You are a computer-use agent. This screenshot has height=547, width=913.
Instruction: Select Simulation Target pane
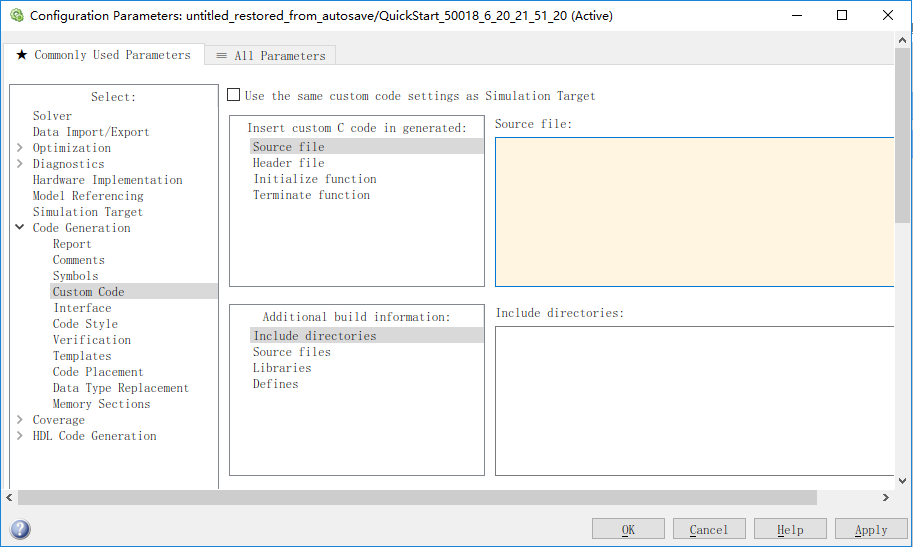click(x=87, y=212)
